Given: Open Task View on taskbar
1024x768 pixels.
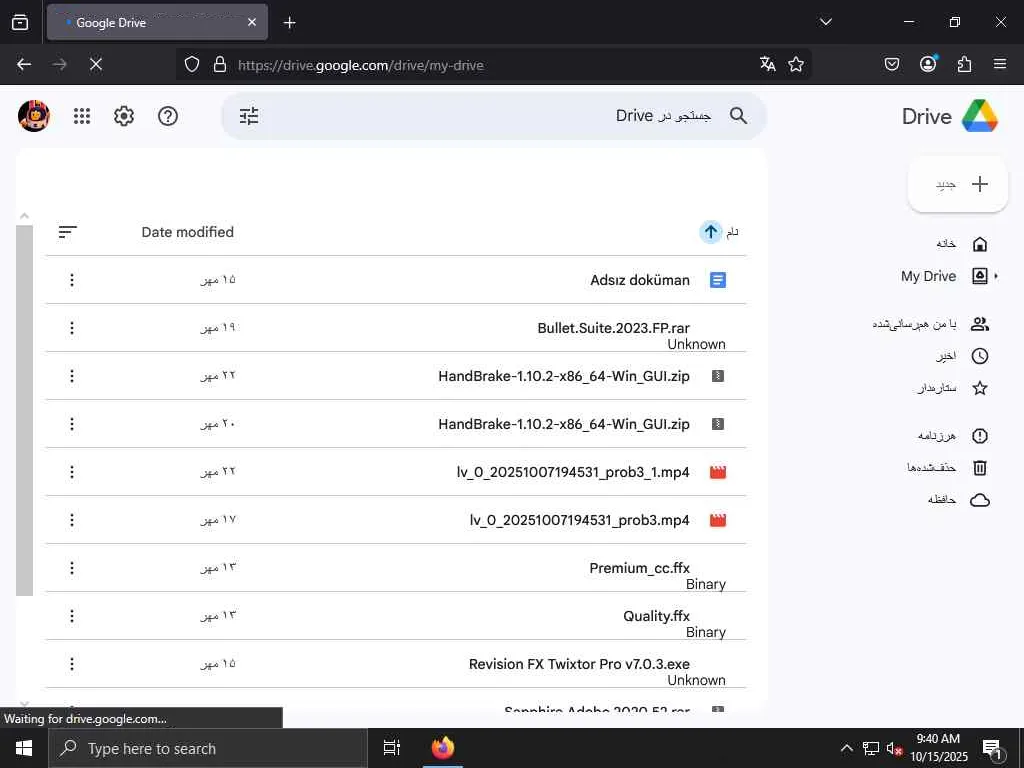Looking at the screenshot, I should click(392, 748).
